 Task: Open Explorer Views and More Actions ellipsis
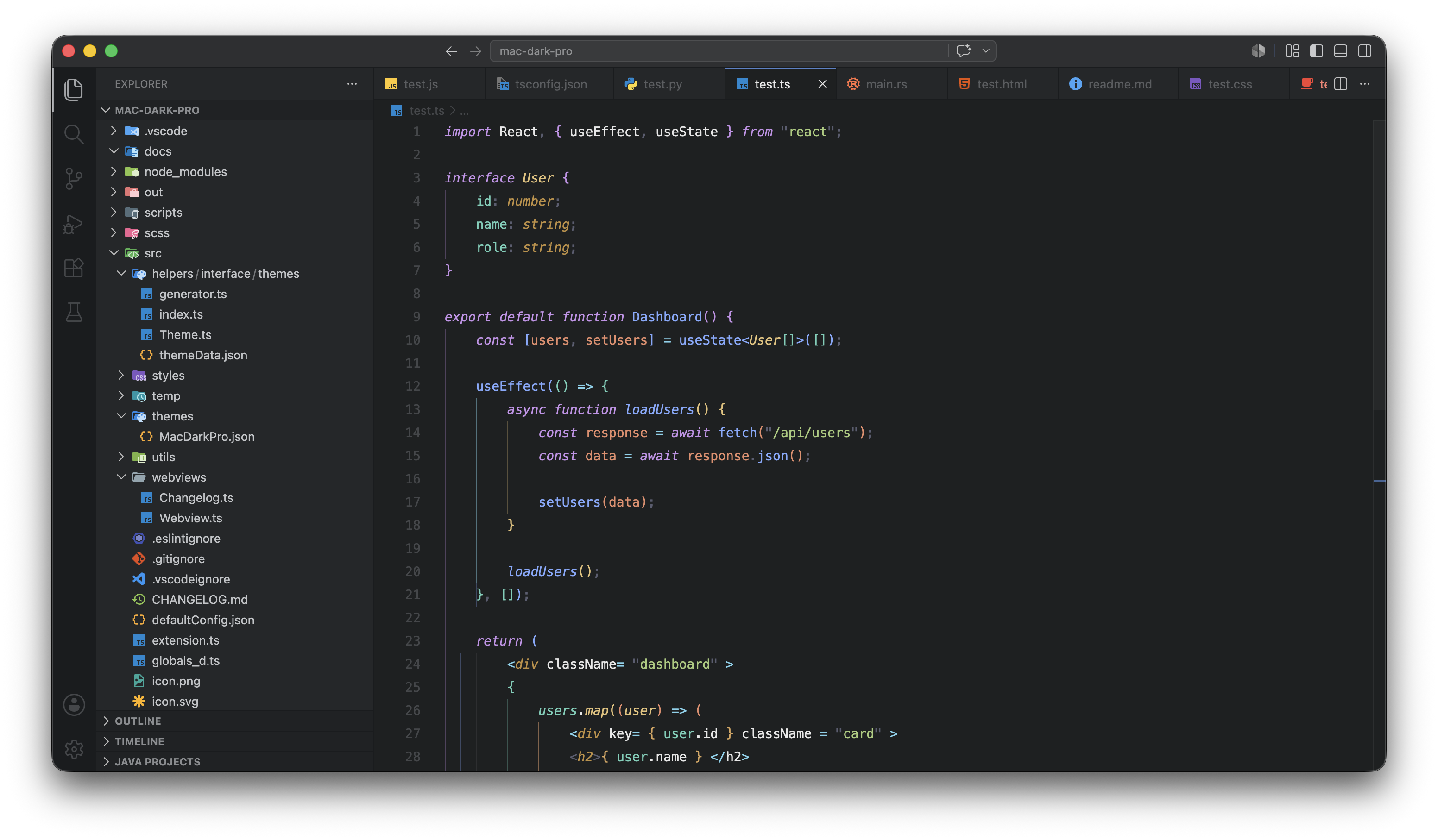point(352,84)
